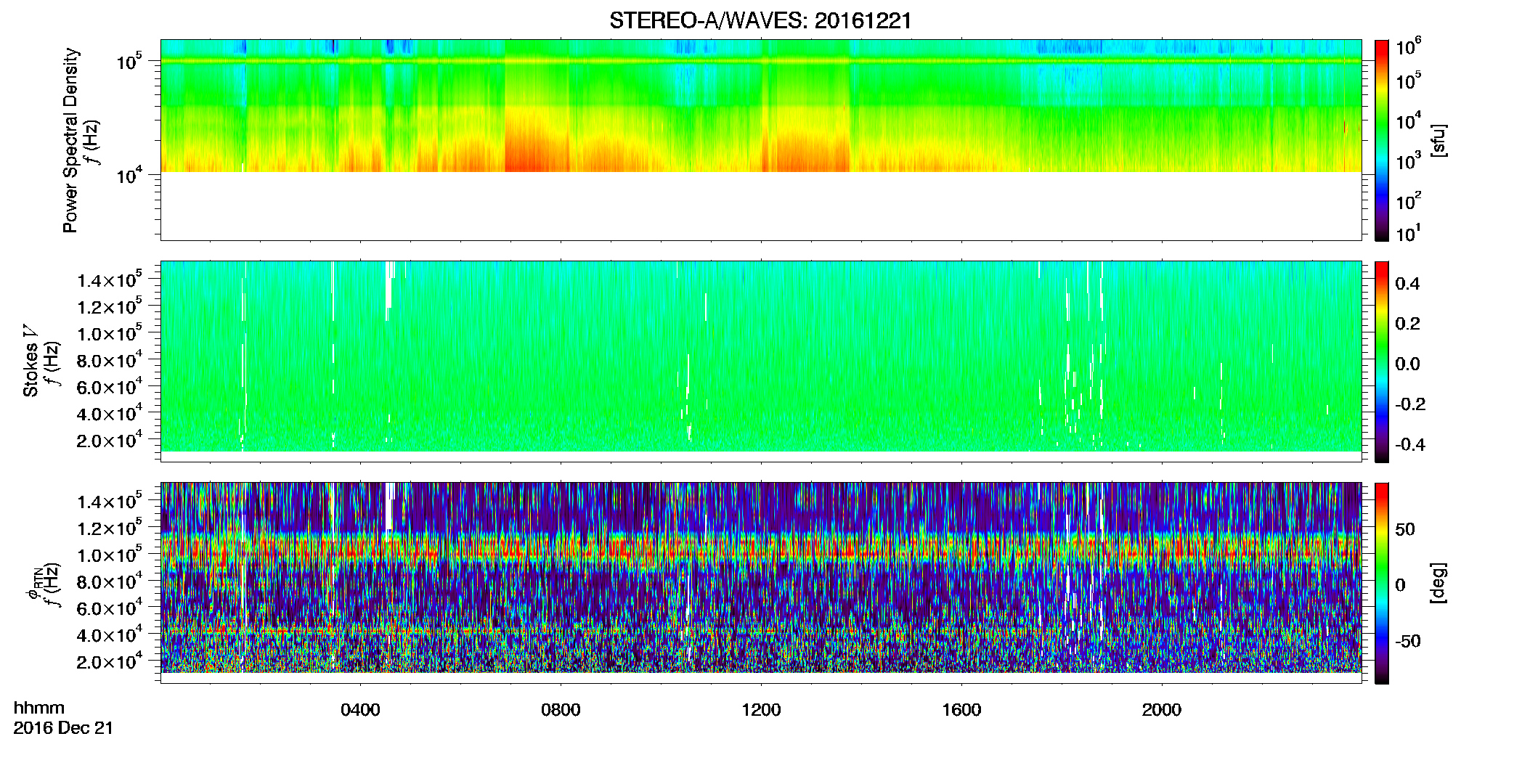Viewport: 1522px width, 784px height.
Task: Click the 2016 Dec 21 date label
Action: point(63,728)
